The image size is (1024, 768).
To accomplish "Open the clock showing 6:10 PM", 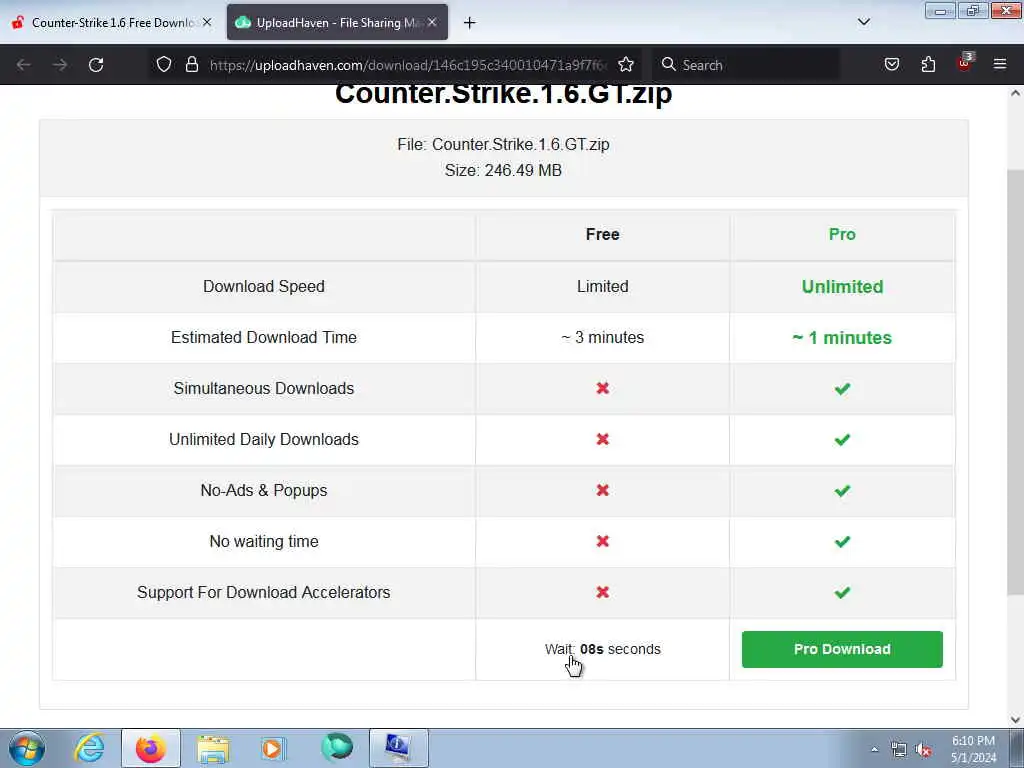I will (973, 749).
